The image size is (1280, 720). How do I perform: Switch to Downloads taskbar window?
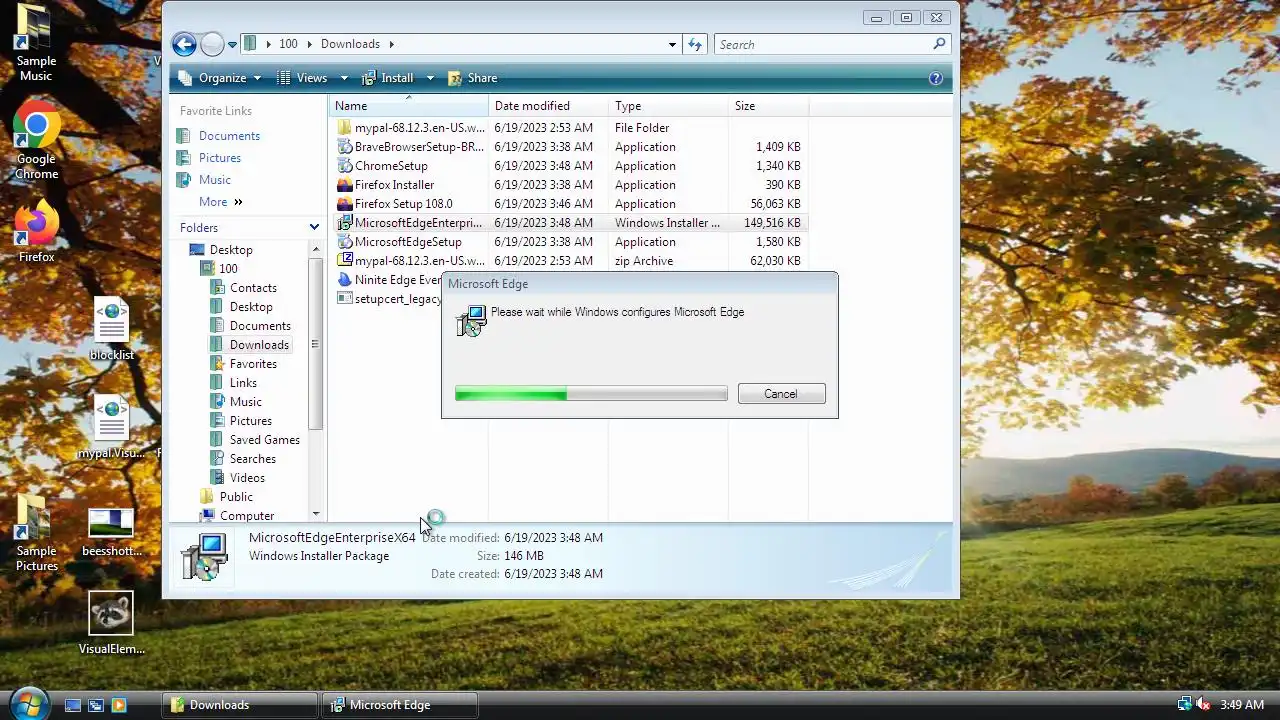tap(241, 705)
